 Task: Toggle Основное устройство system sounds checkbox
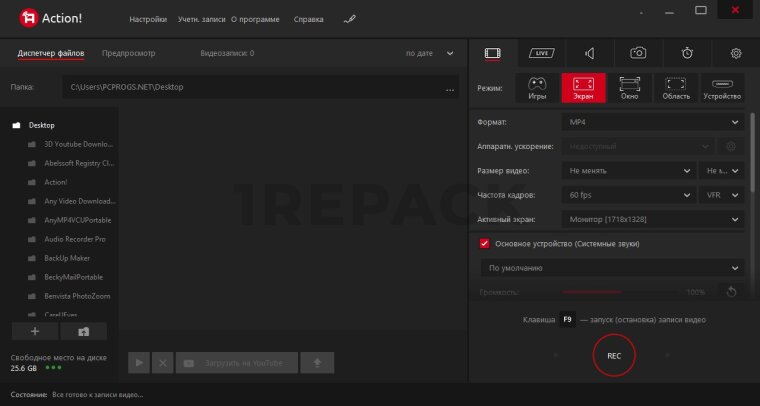(485, 243)
